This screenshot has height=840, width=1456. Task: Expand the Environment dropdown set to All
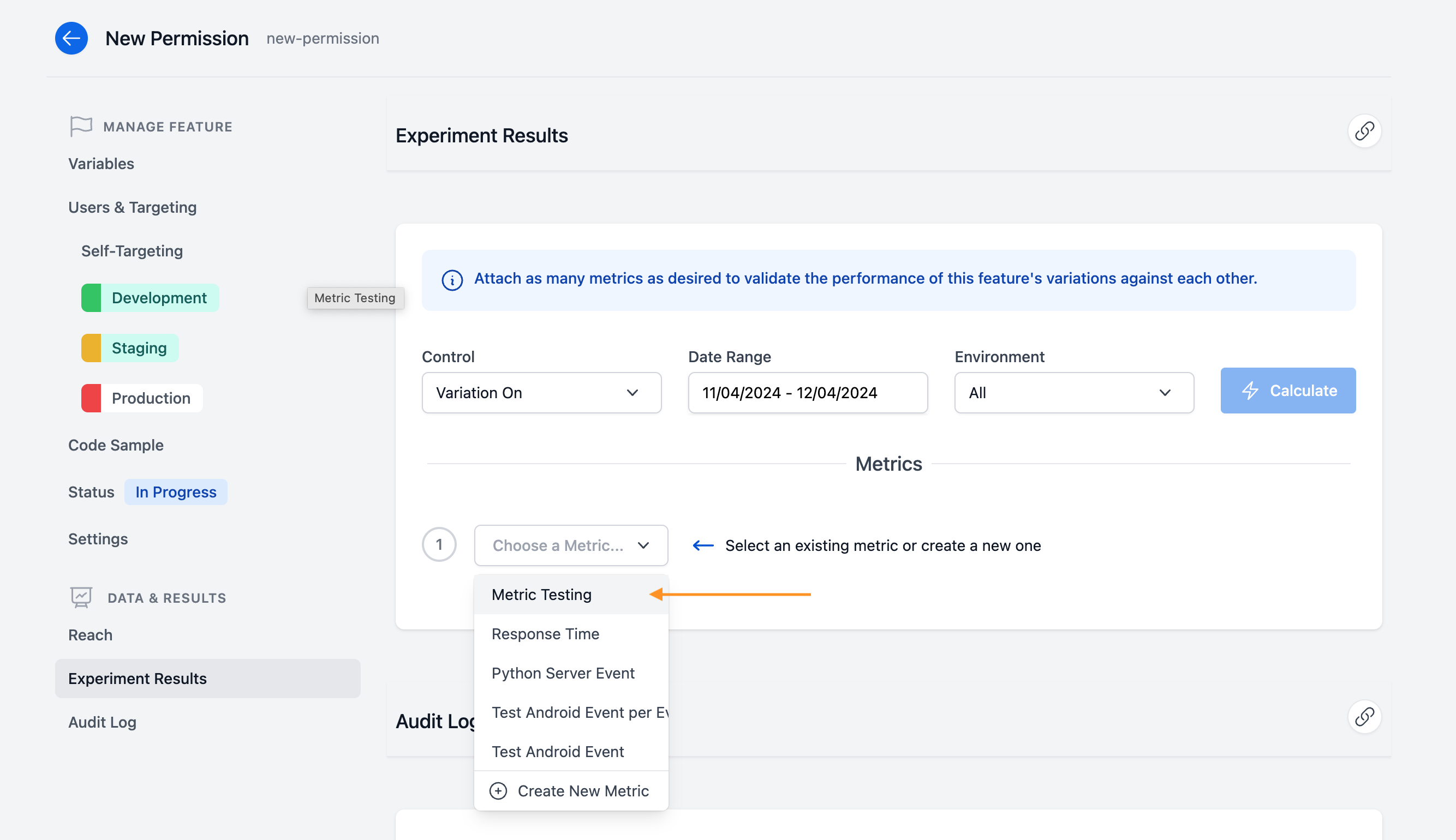[1073, 392]
